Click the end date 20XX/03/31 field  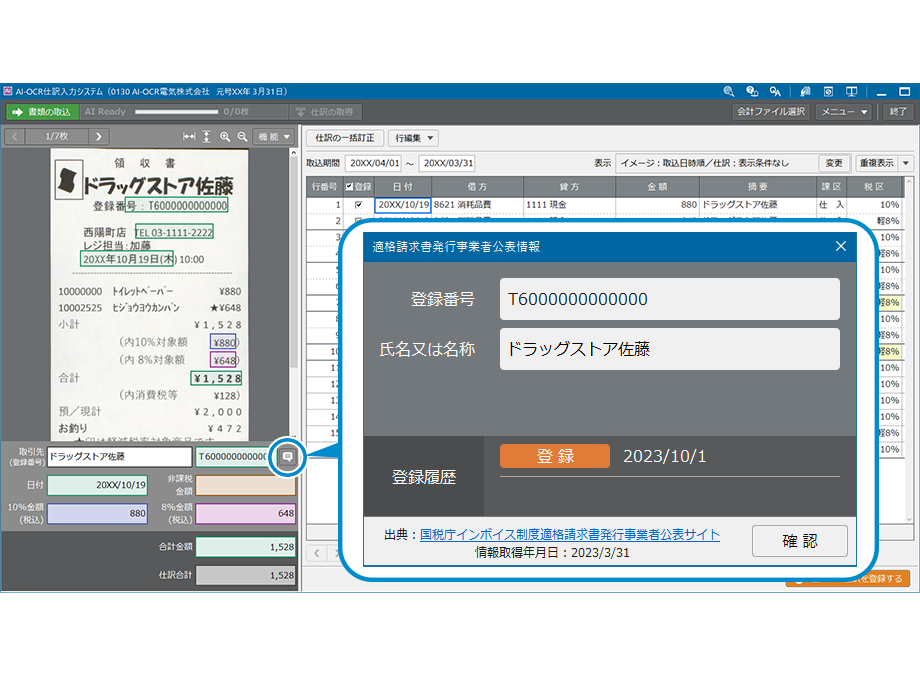447,163
